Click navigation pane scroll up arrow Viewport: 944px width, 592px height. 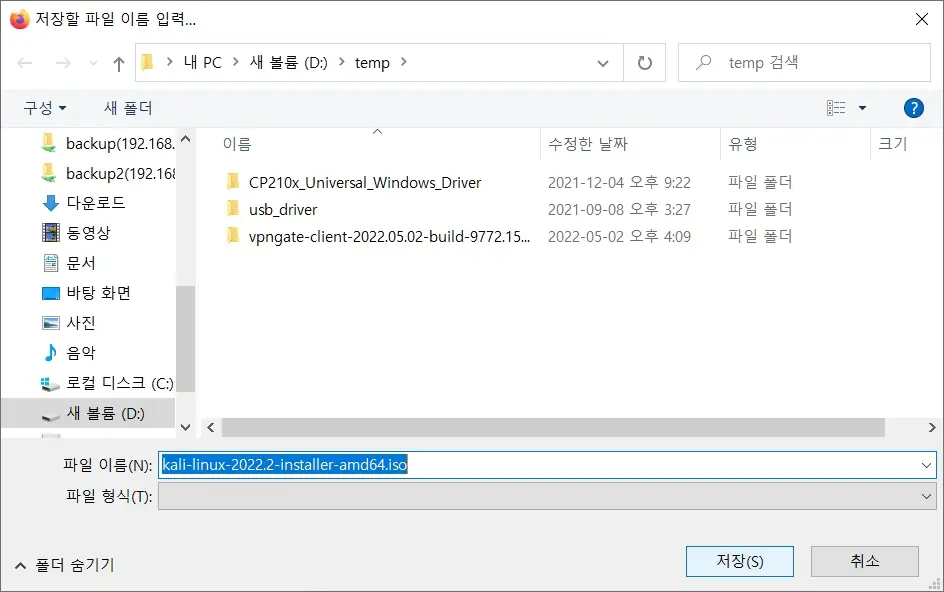coord(185,139)
